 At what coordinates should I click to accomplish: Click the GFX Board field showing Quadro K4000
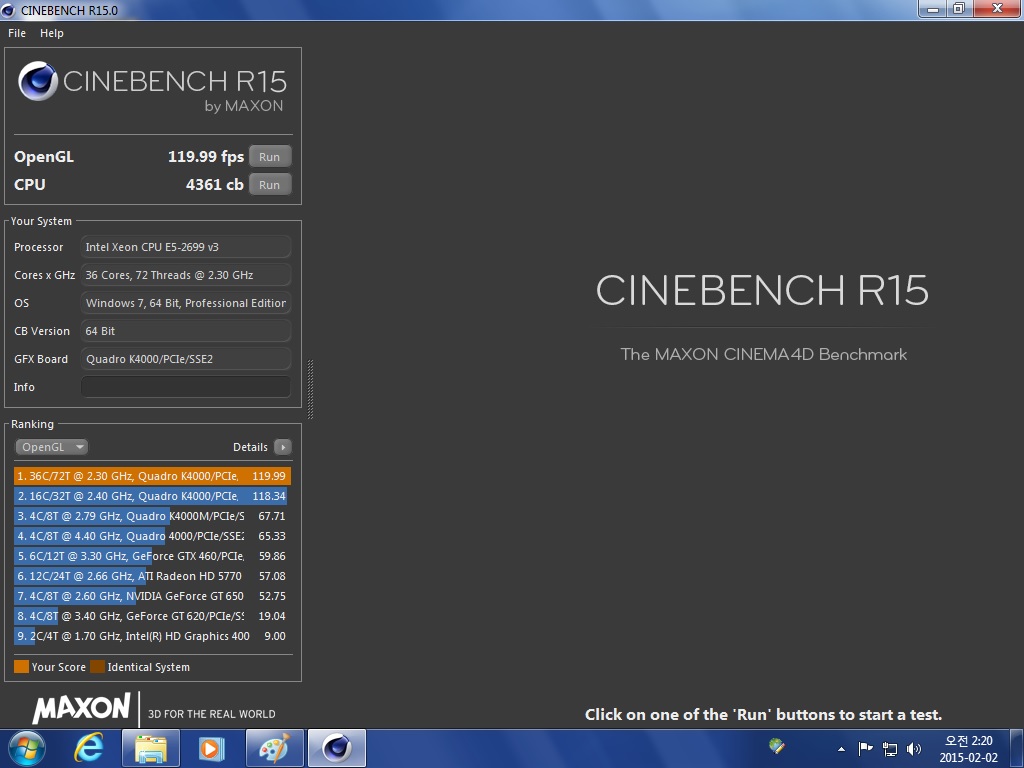point(185,359)
